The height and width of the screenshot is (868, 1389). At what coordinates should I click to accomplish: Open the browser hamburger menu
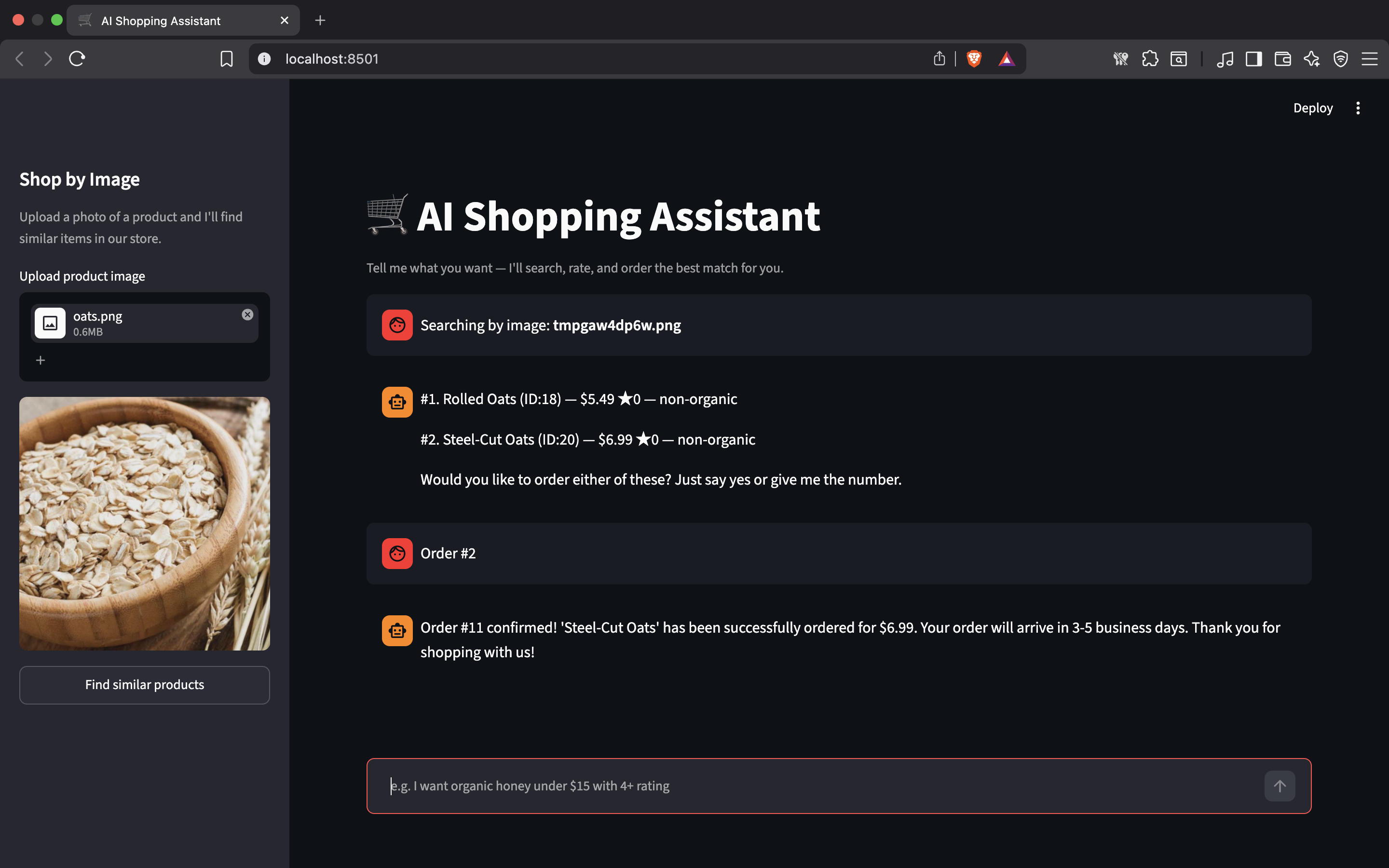[1370, 58]
